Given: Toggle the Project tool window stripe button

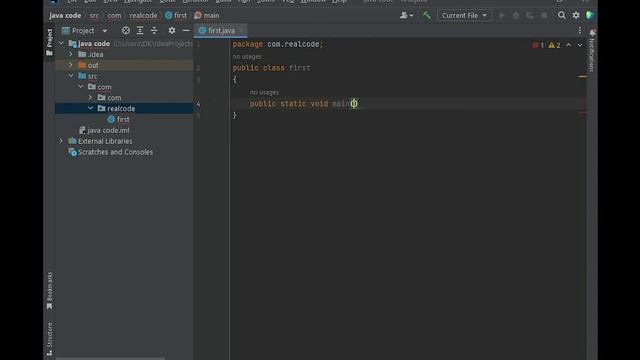Looking at the screenshot, I should click(49, 42).
